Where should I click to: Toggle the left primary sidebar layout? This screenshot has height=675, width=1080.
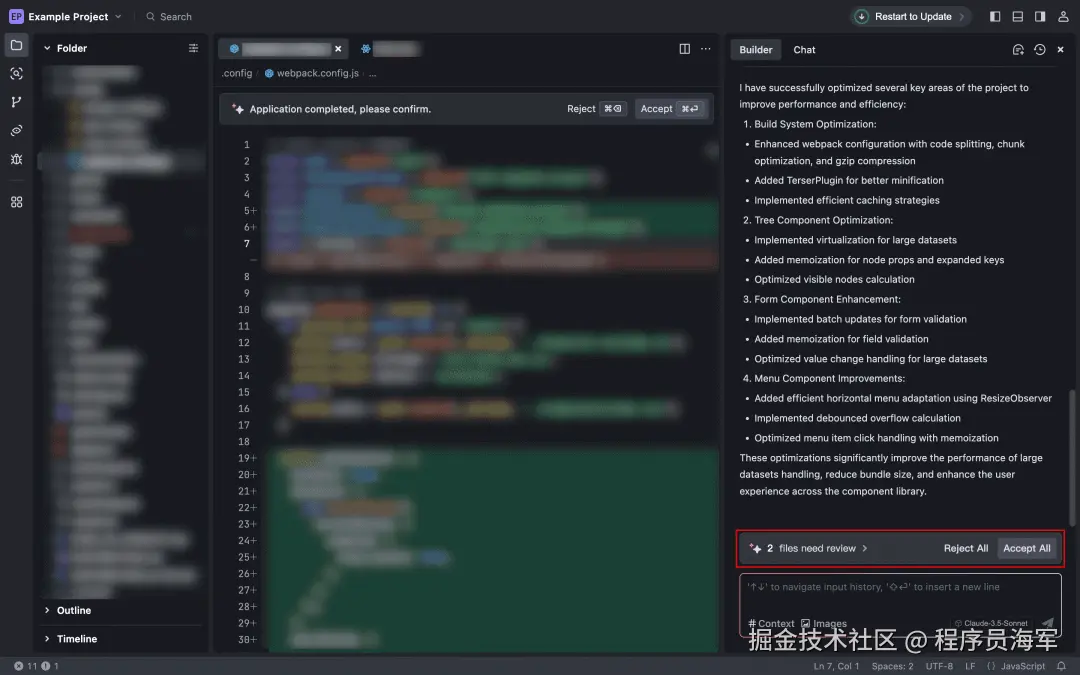pos(995,17)
